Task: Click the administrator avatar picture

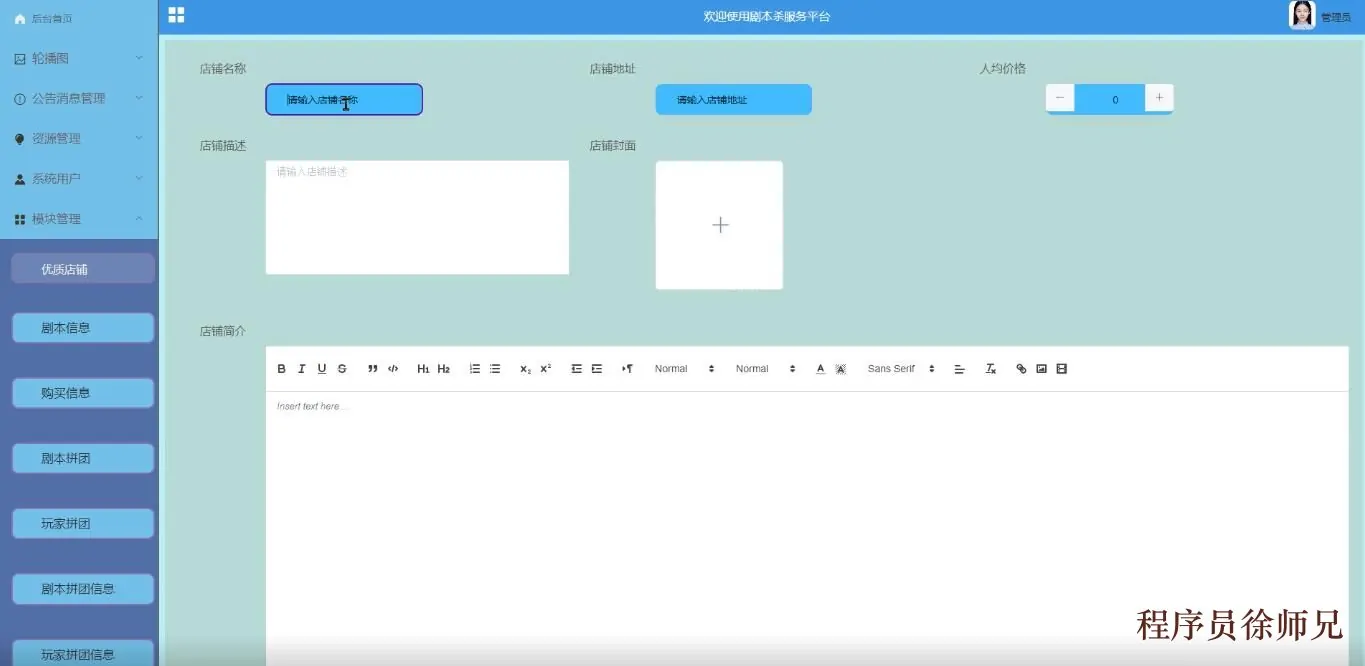Action: tap(1302, 15)
